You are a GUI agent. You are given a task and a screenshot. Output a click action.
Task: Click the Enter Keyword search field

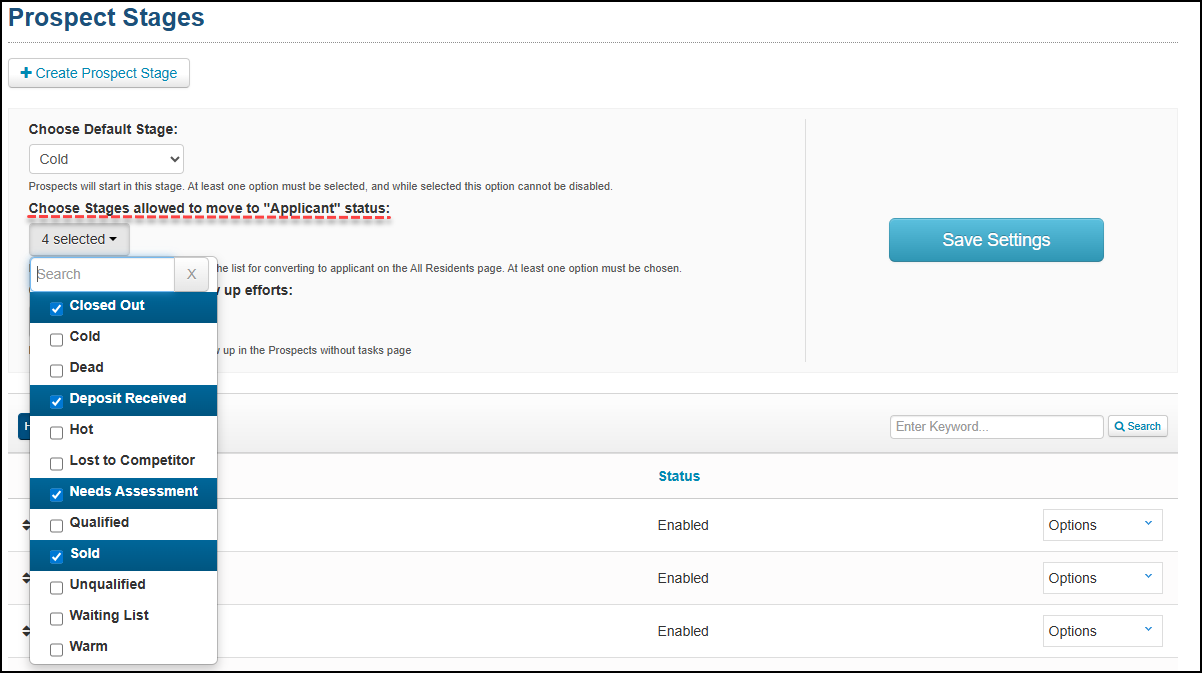(x=997, y=427)
